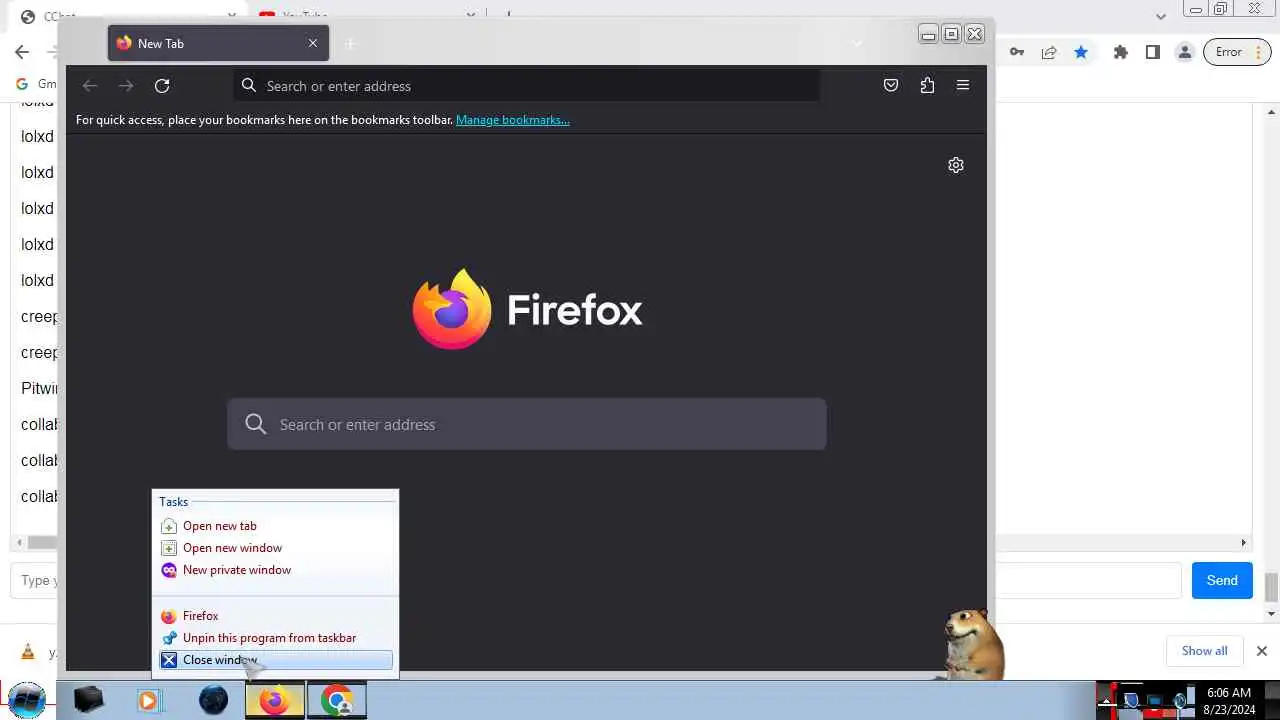
Task: Open the Chrome extensions puzzle icon
Action: 1121,52
